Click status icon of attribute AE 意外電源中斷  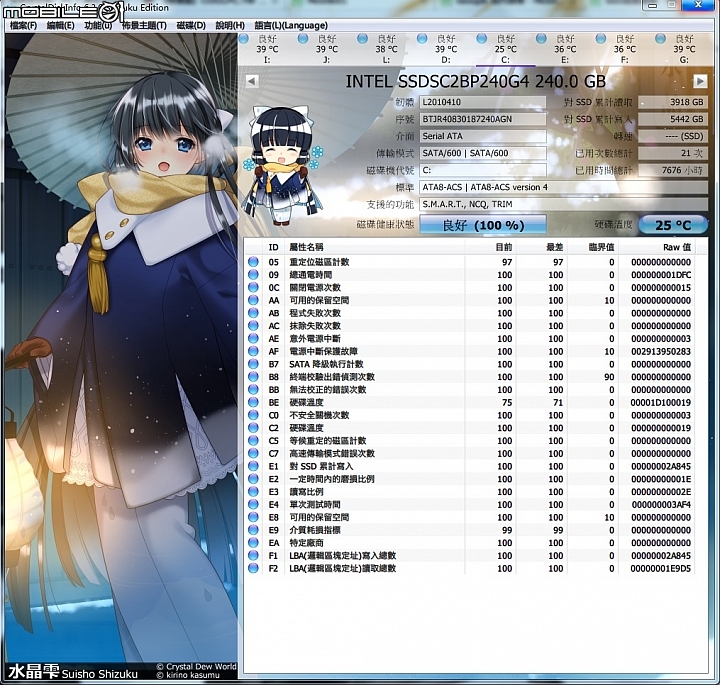pos(253,338)
